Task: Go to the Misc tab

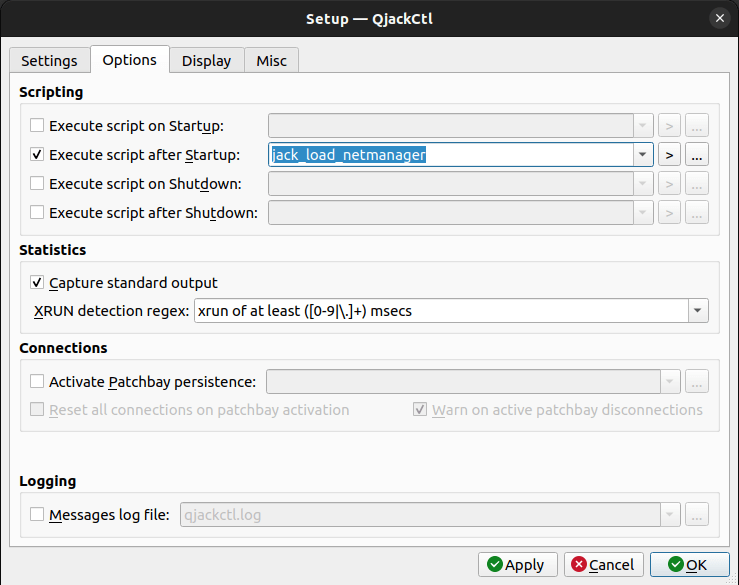Action: coord(271,61)
